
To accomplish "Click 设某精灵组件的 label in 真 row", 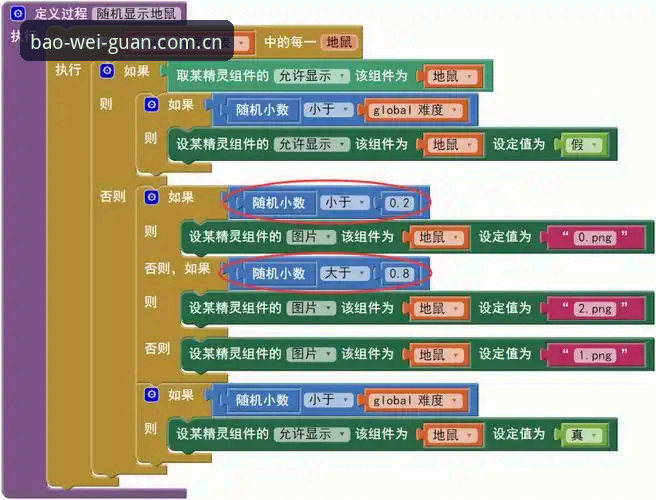I will coord(222,434).
